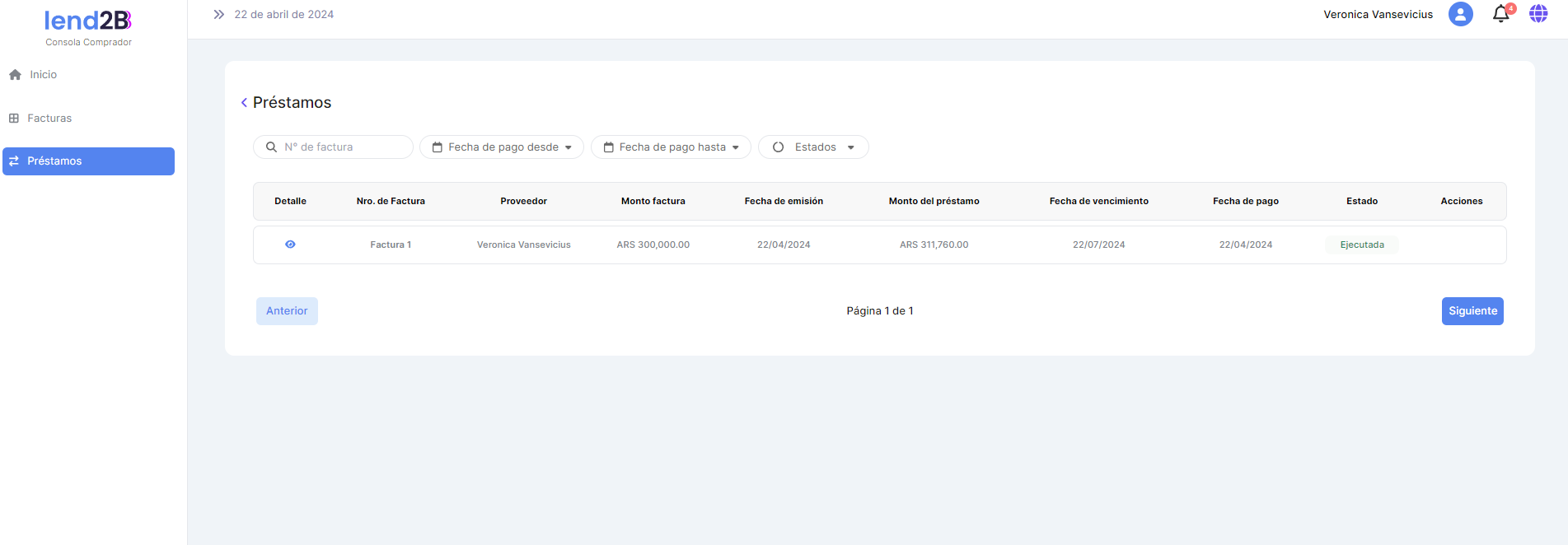Go to Facturas in sidebar
1568x545 pixels.
click(49, 119)
